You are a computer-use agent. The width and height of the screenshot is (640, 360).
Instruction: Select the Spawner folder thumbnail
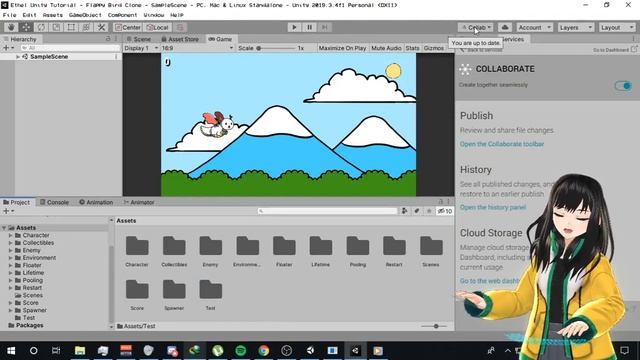tap(174, 295)
